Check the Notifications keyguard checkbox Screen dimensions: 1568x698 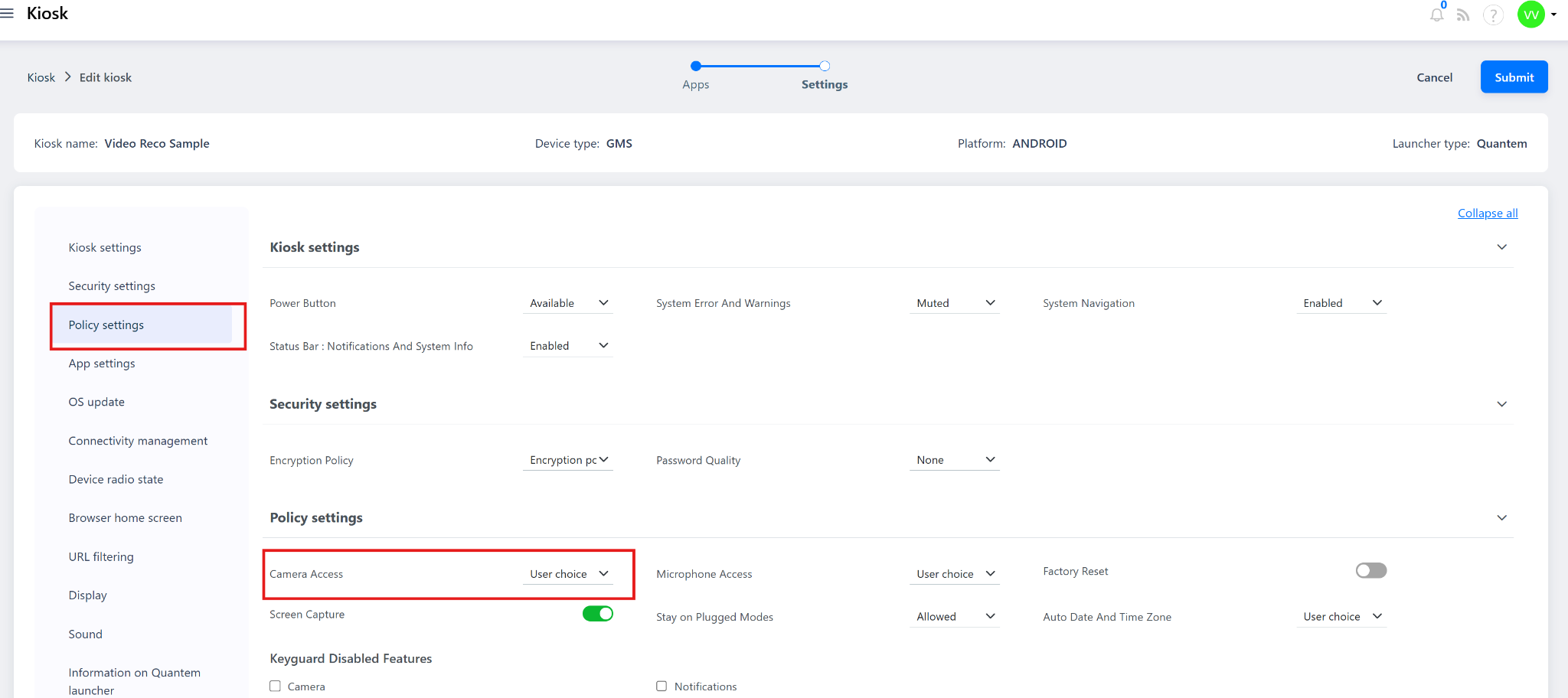pos(661,687)
